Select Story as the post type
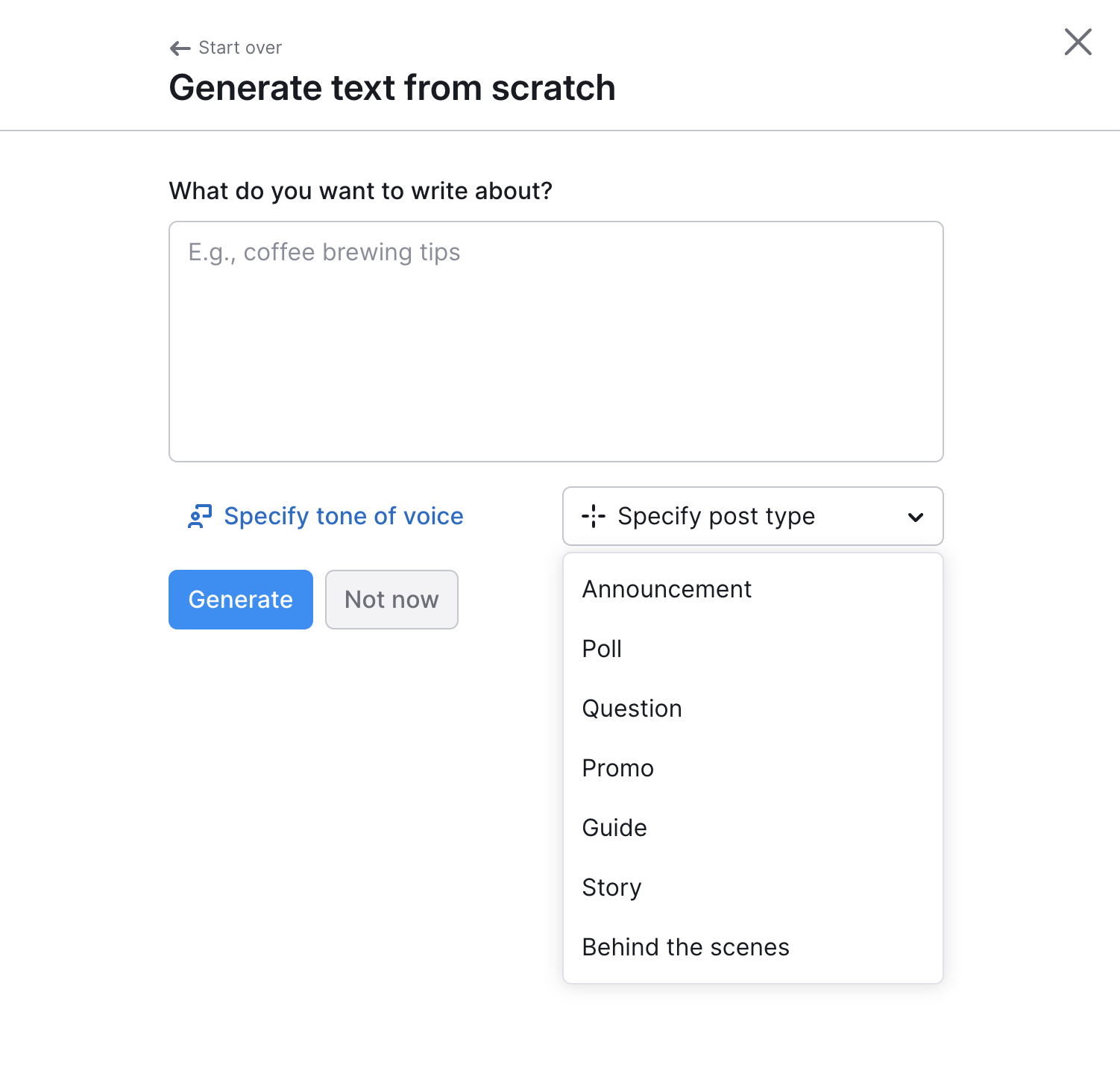This screenshot has width=1120, height=1065. tap(611, 887)
